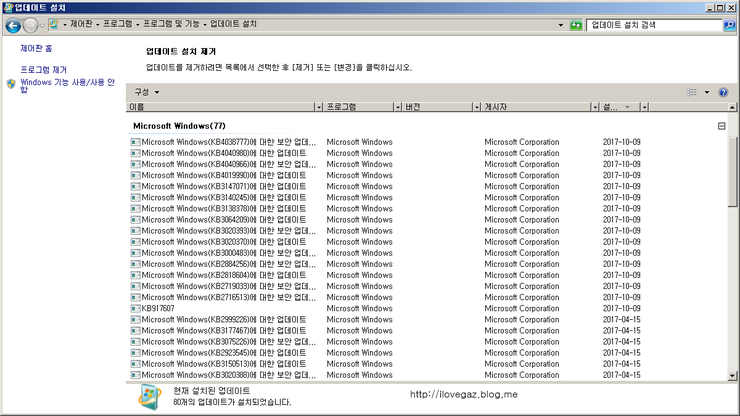The width and height of the screenshot is (740, 416).
Task: Click the change view icon
Action: pyautogui.click(x=691, y=92)
